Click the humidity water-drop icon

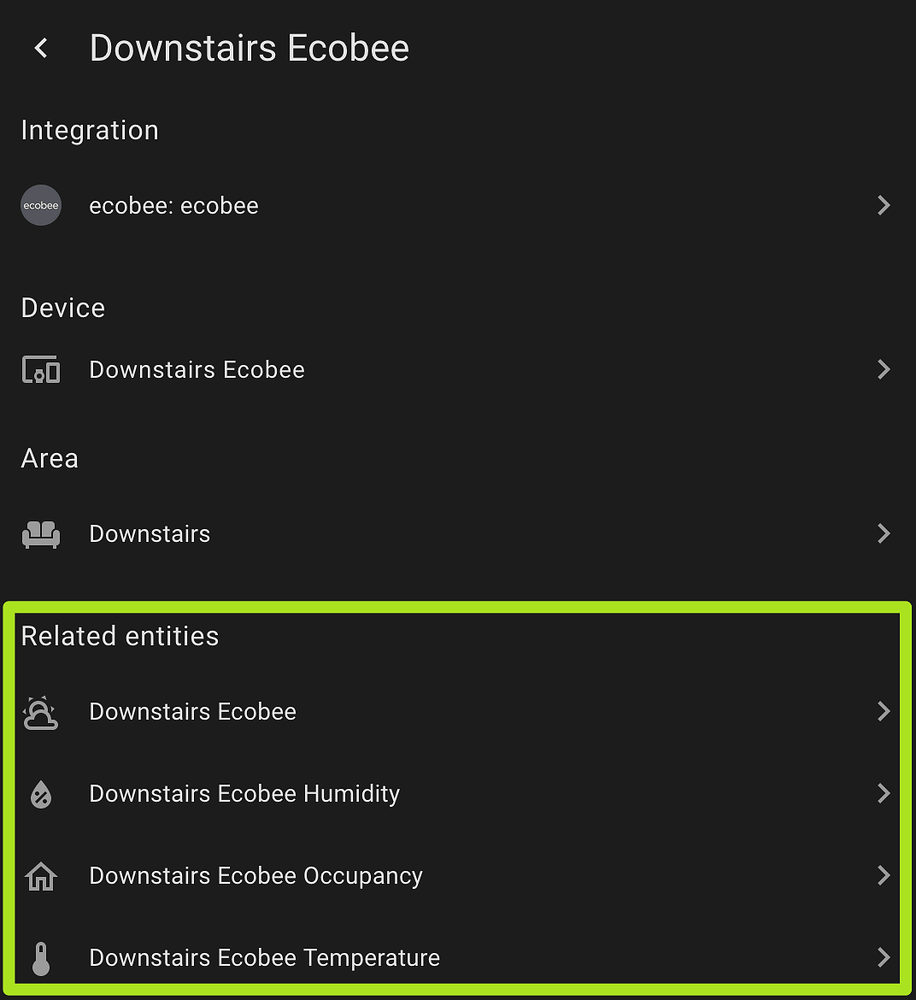click(x=41, y=794)
